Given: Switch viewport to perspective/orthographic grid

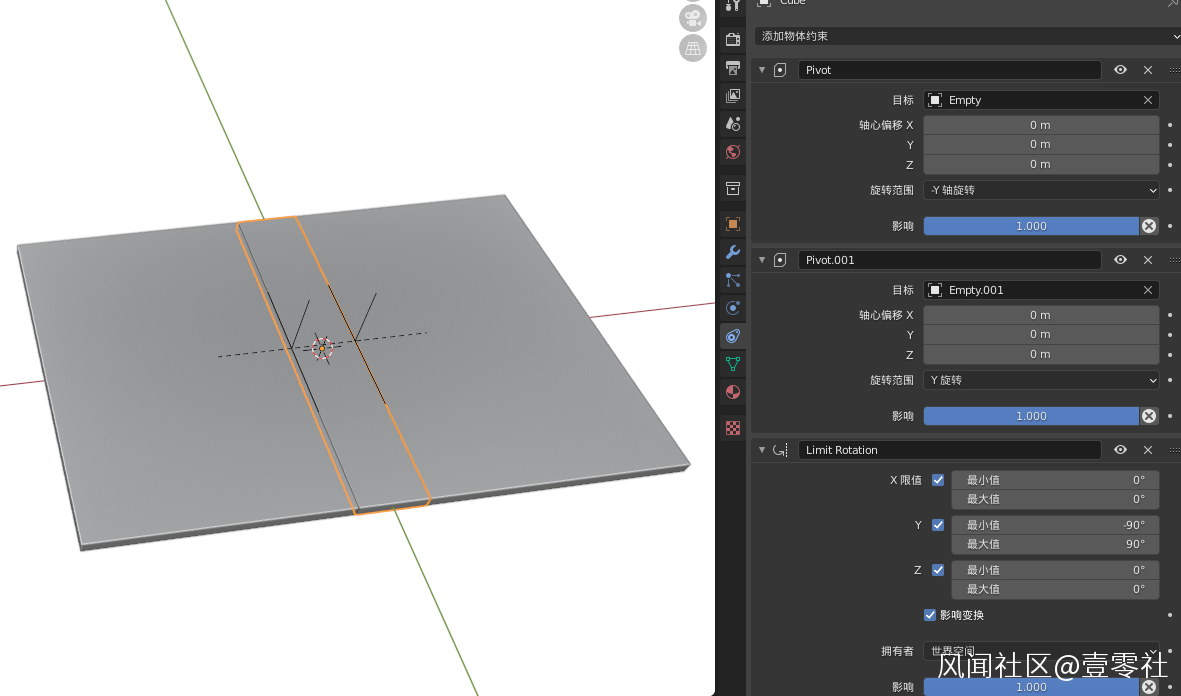Looking at the screenshot, I should point(693,48).
